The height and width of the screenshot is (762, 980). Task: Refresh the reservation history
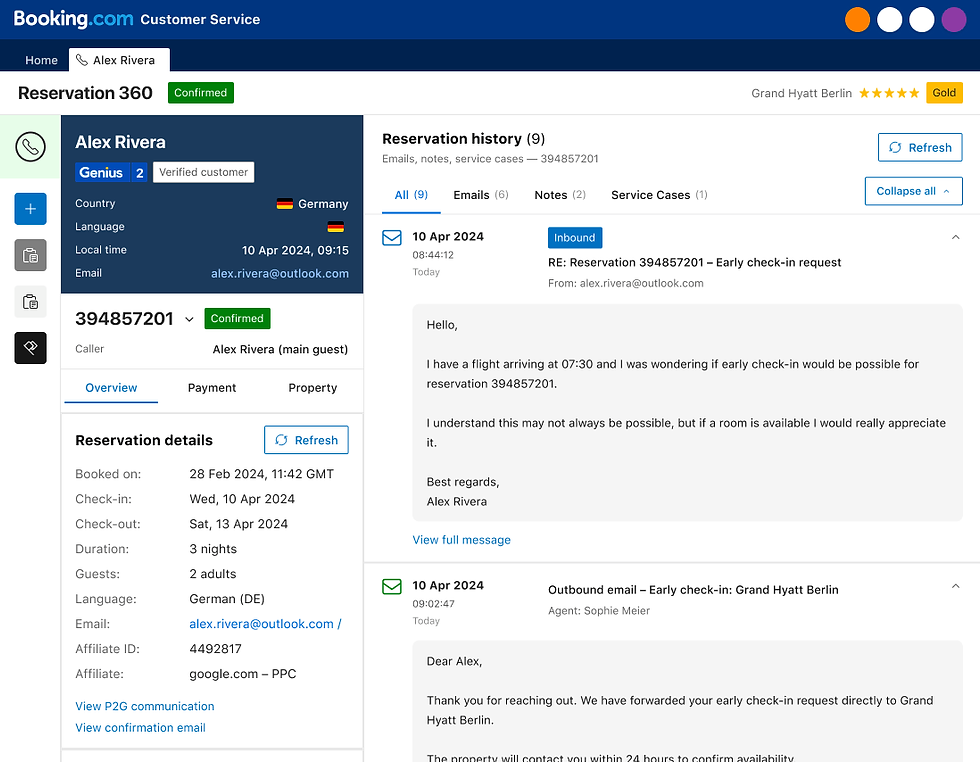(x=920, y=148)
